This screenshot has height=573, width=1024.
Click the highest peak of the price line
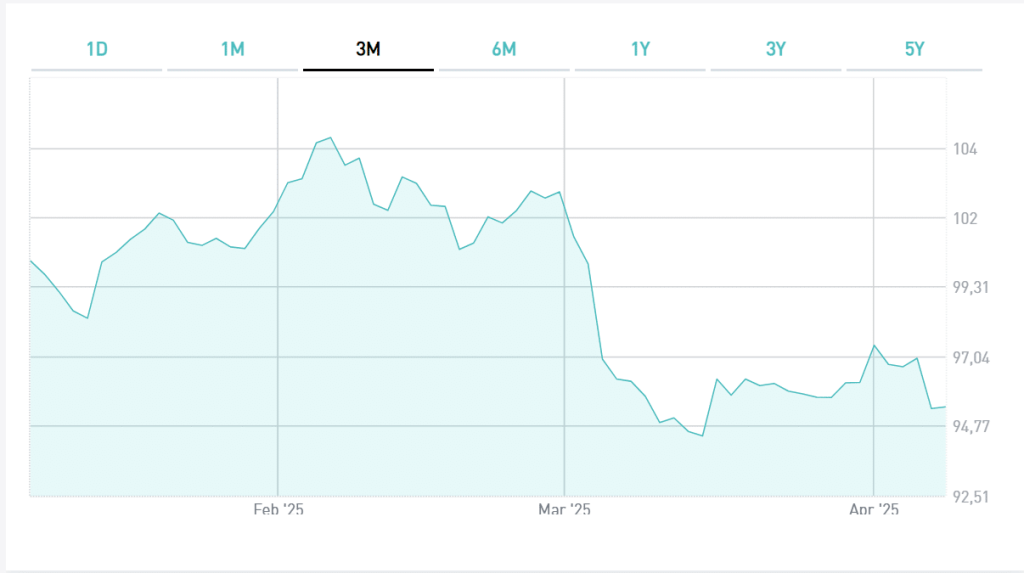[330, 138]
